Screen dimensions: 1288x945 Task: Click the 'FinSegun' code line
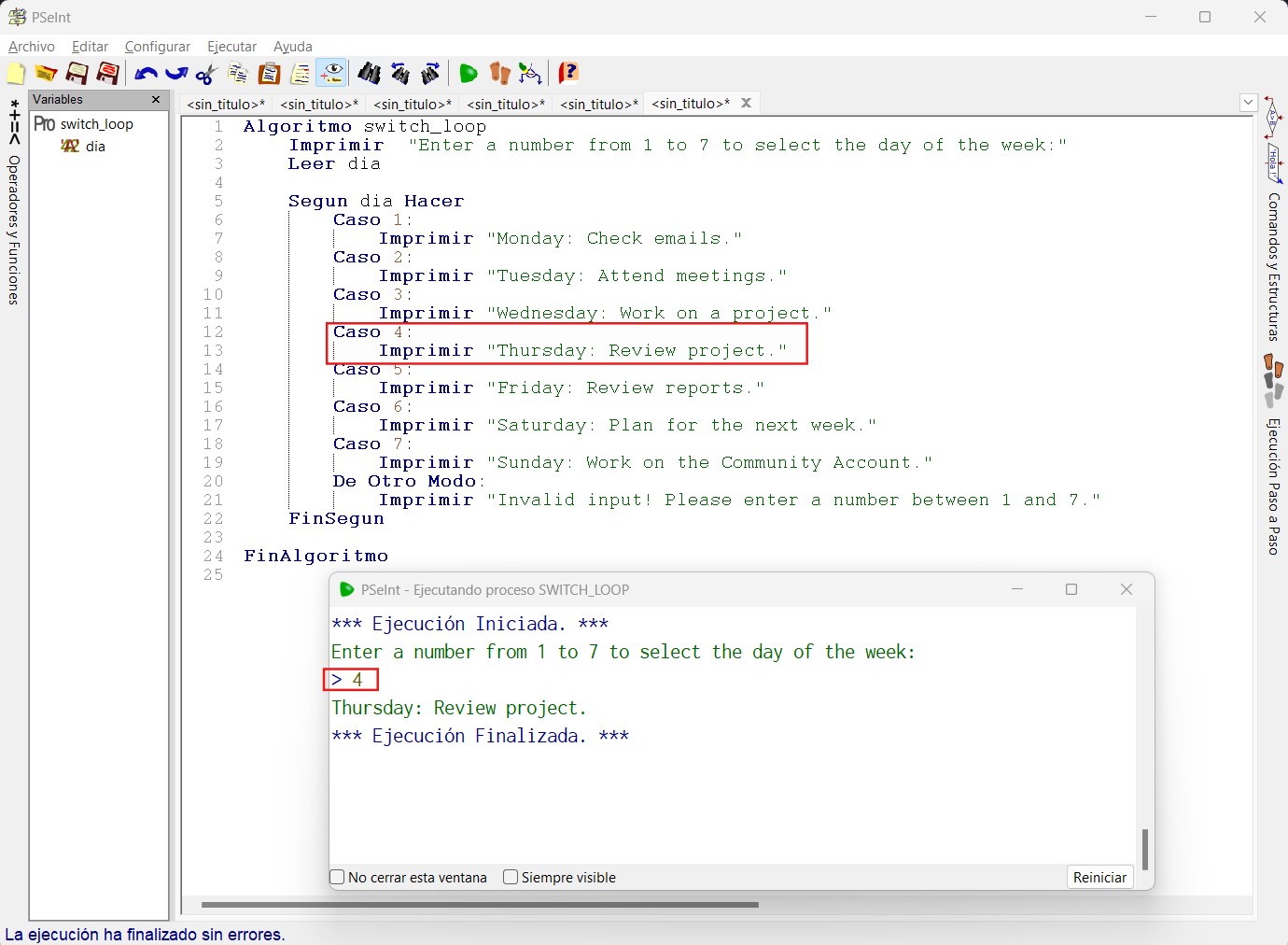point(336,518)
